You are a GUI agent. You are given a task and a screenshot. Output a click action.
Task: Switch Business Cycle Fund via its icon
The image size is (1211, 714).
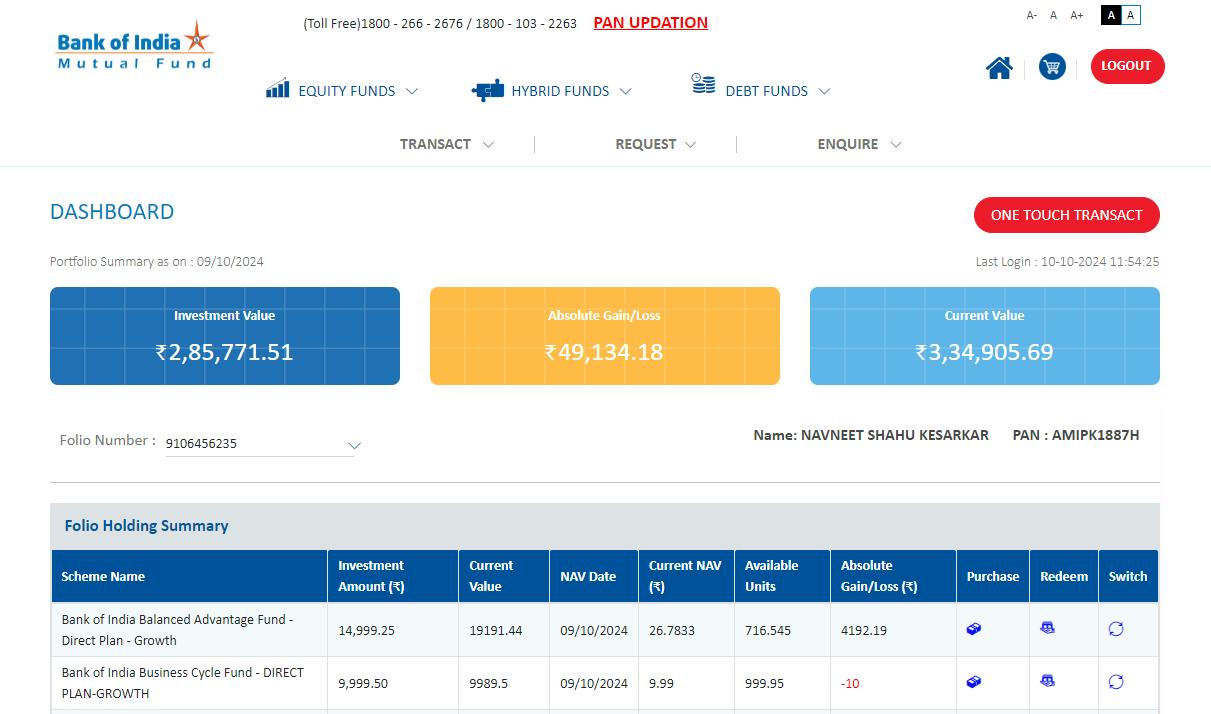point(1116,682)
